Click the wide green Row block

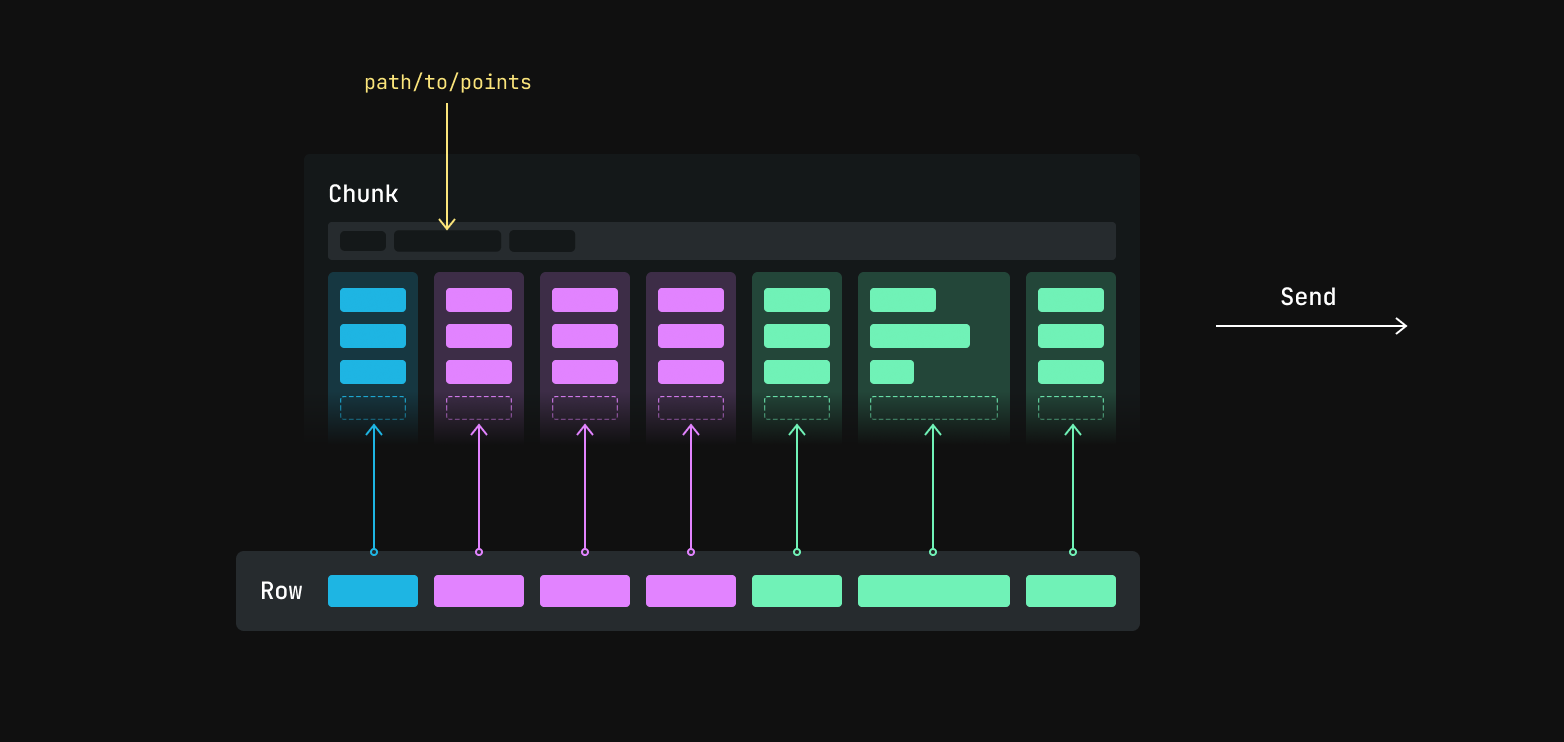(934, 591)
